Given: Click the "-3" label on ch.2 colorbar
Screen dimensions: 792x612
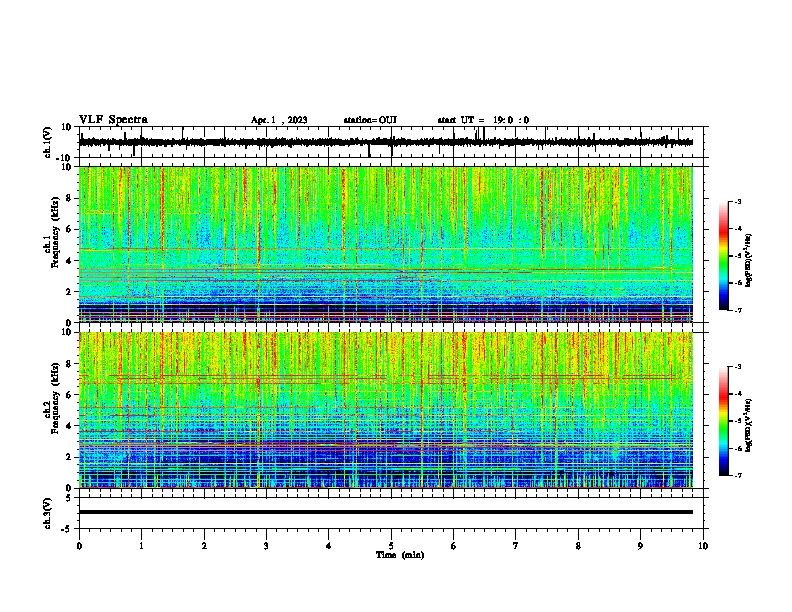Looking at the screenshot, I should [737, 367].
